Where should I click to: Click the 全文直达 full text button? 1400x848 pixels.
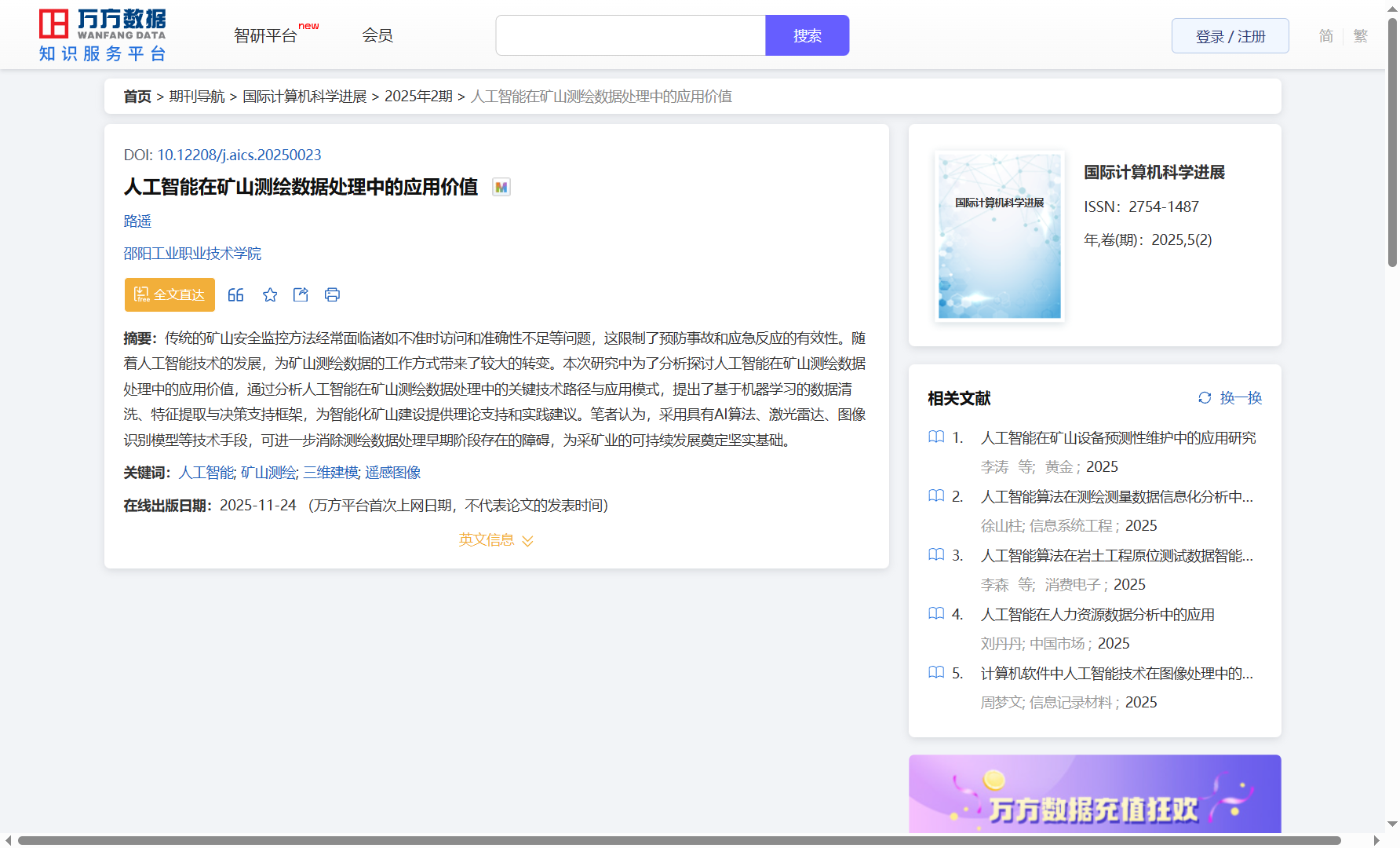[170, 295]
